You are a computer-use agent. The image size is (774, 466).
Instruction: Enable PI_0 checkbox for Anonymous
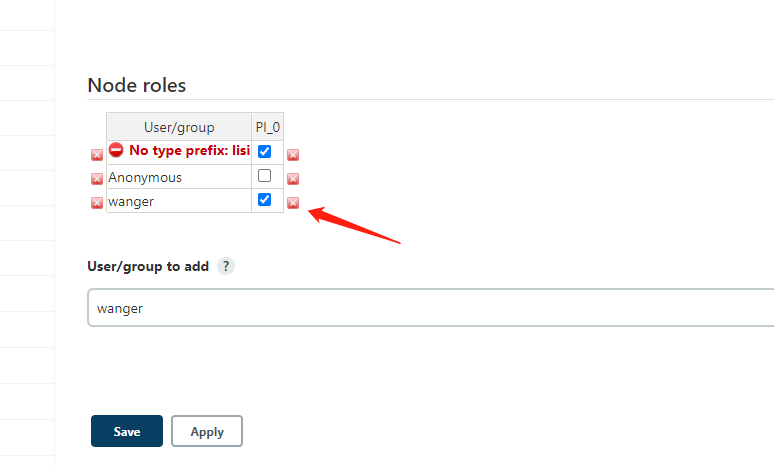pos(264,176)
